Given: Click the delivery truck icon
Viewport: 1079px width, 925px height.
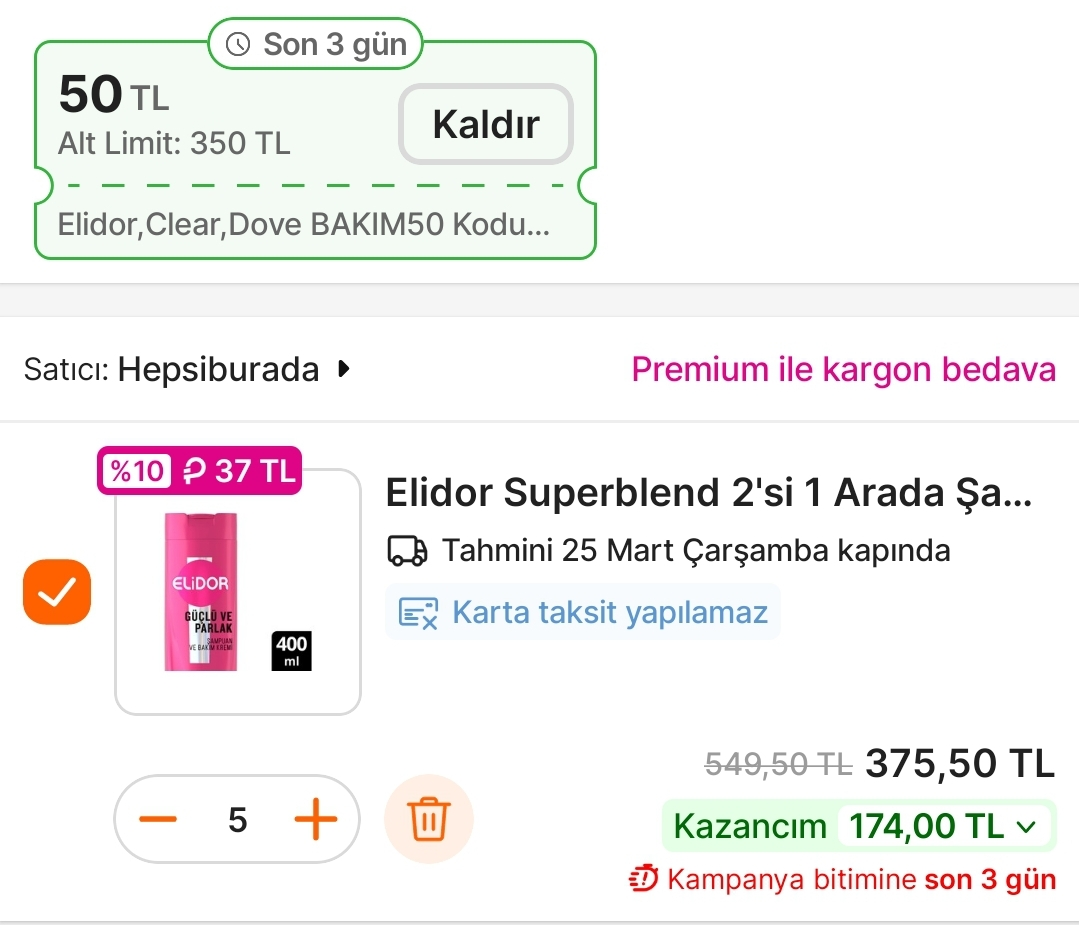Looking at the screenshot, I should tap(406, 551).
